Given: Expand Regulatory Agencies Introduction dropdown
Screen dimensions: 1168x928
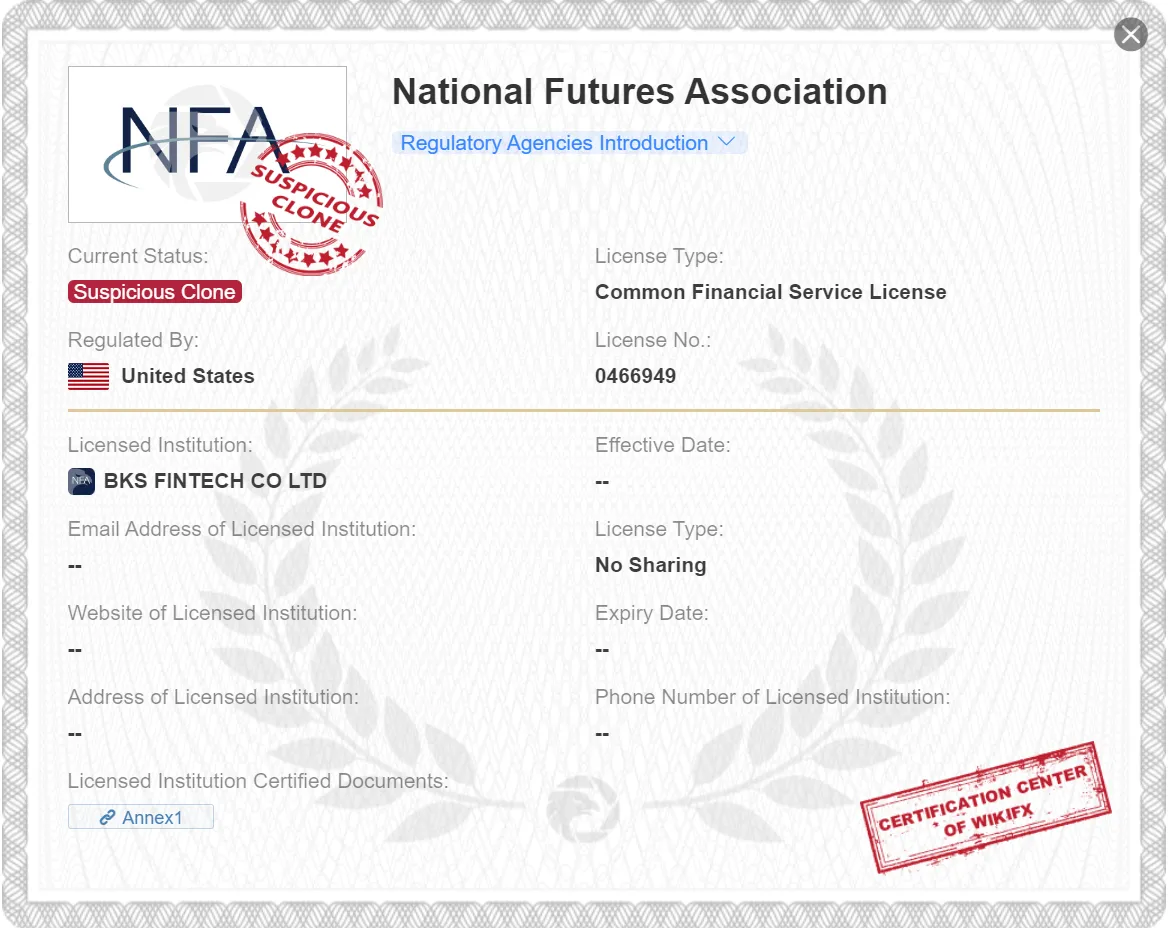Looking at the screenshot, I should pos(569,143).
